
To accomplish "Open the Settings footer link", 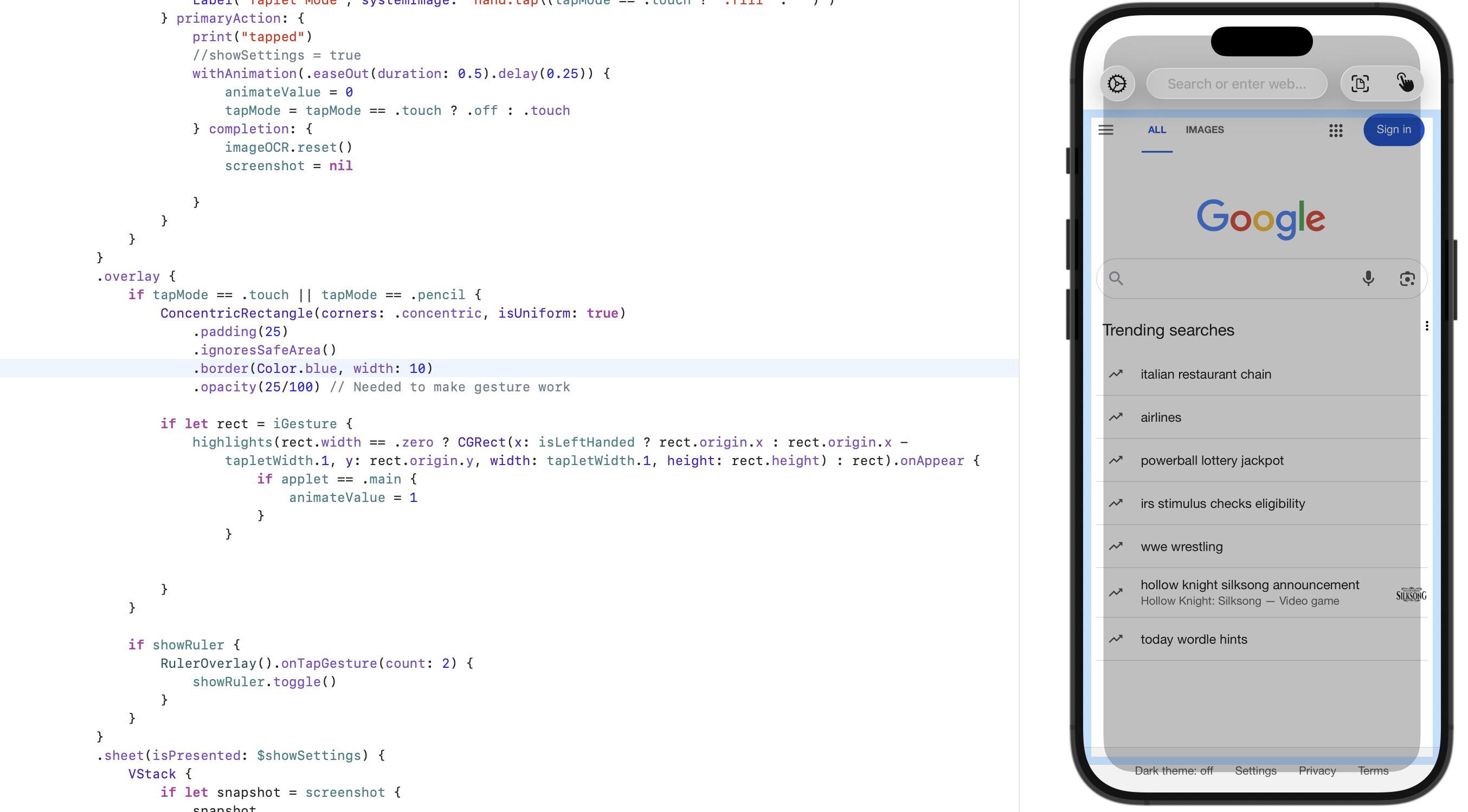I will pos(1255,771).
